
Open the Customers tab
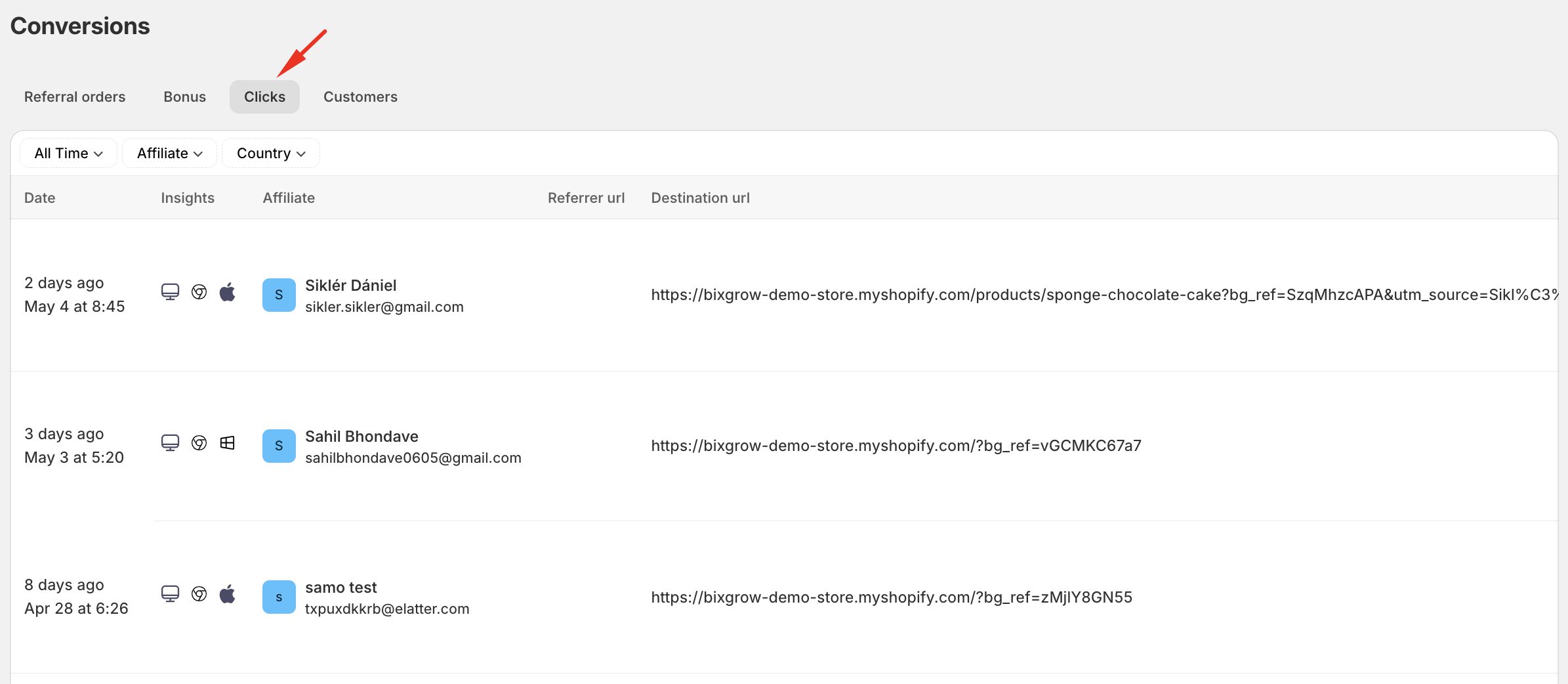click(x=360, y=96)
